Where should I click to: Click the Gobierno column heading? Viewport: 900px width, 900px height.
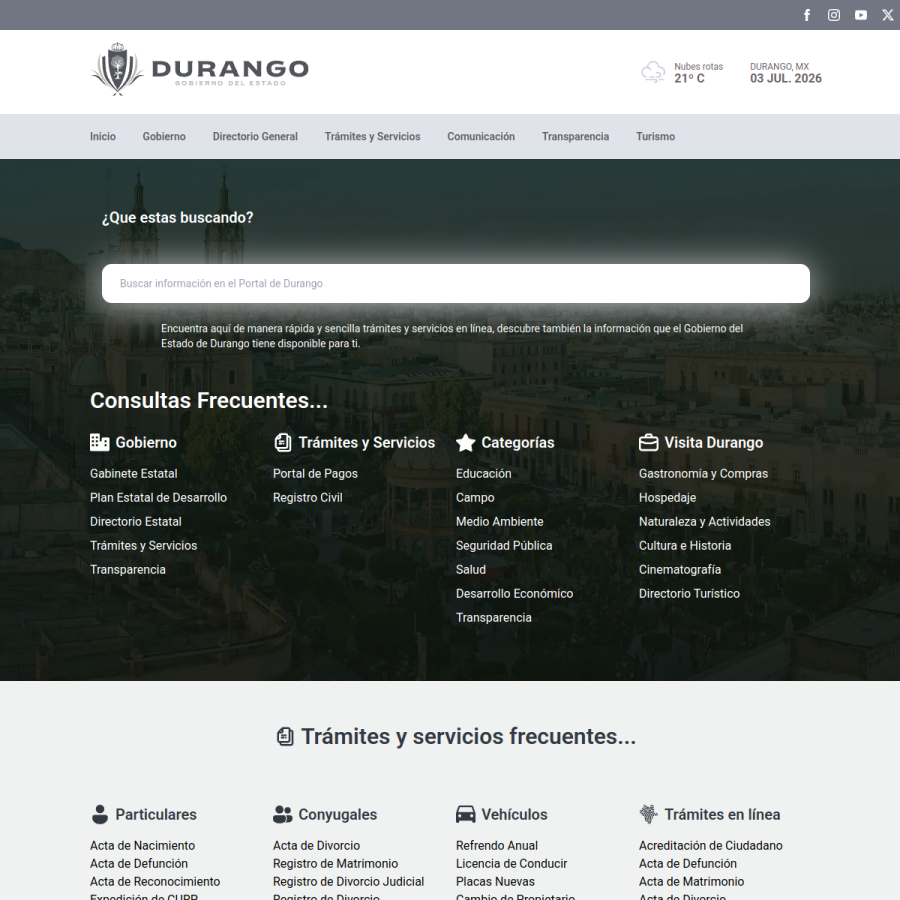point(146,443)
